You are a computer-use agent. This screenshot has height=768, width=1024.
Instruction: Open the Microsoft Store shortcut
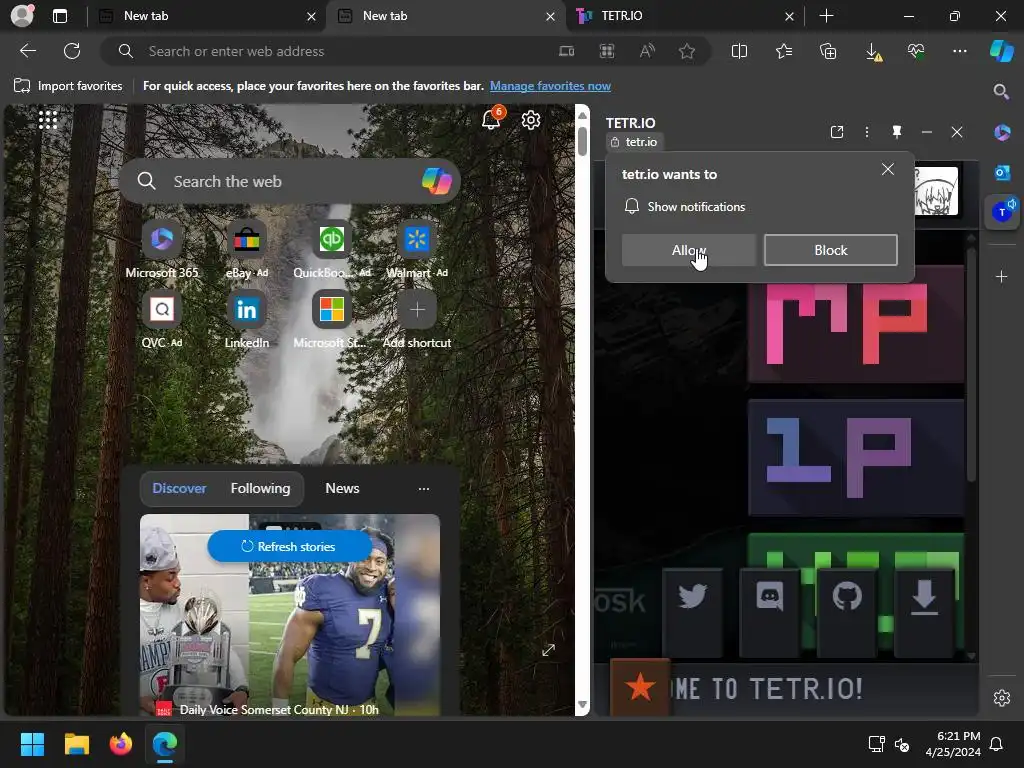332,320
